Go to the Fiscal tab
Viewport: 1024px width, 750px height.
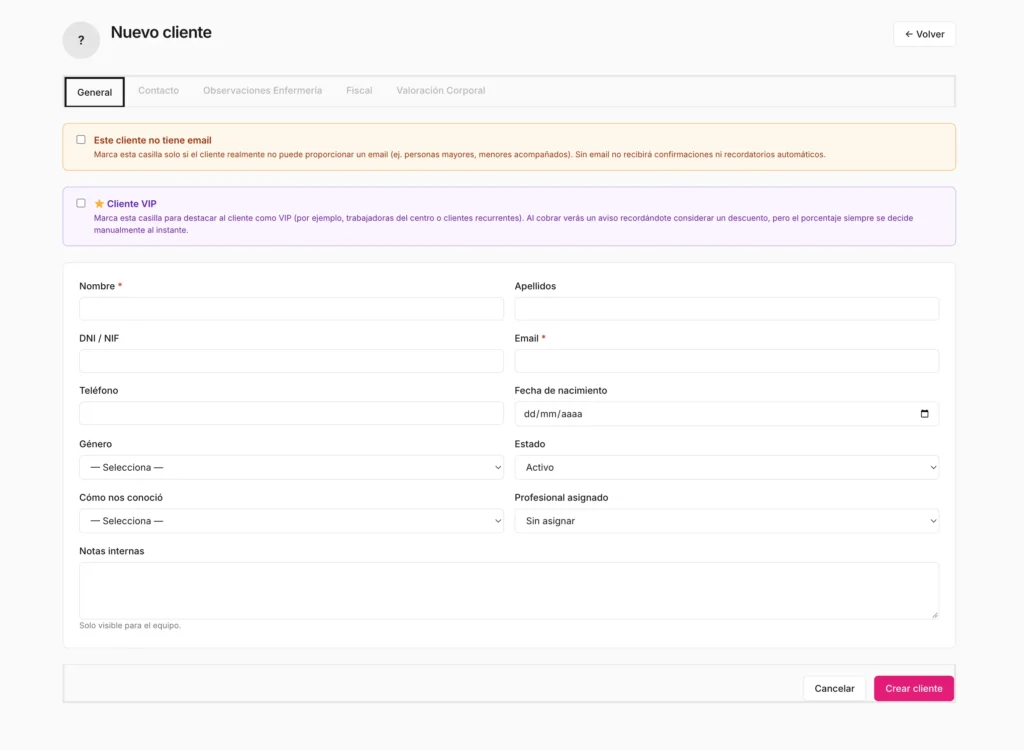click(359, 91)
